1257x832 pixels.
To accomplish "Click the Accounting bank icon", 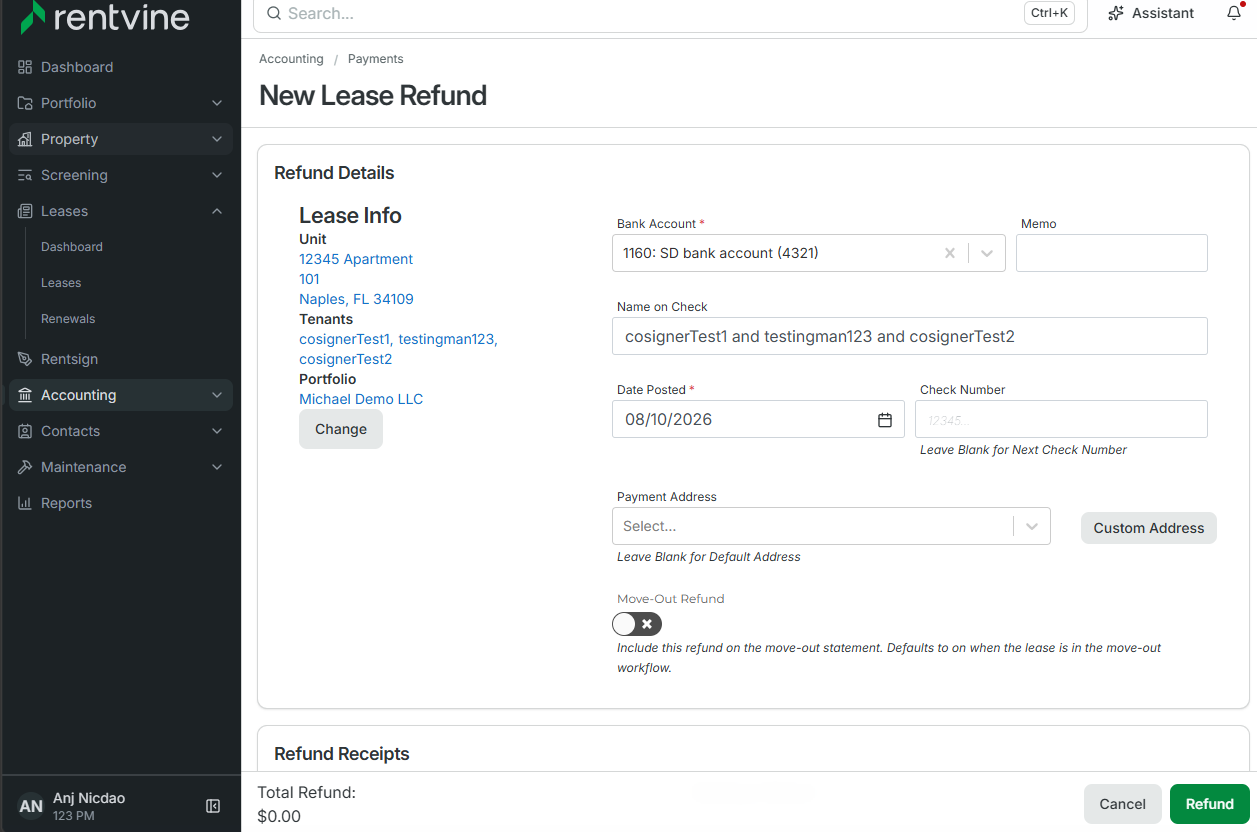I will (25, 395).
